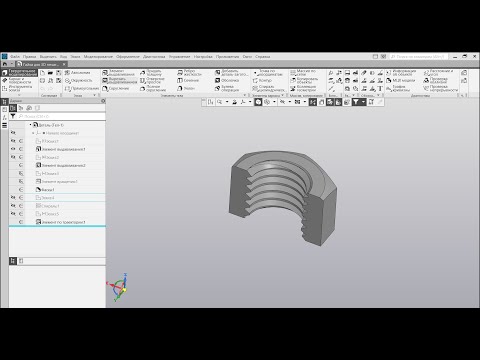Open the Справка menu

click(262, 57)
